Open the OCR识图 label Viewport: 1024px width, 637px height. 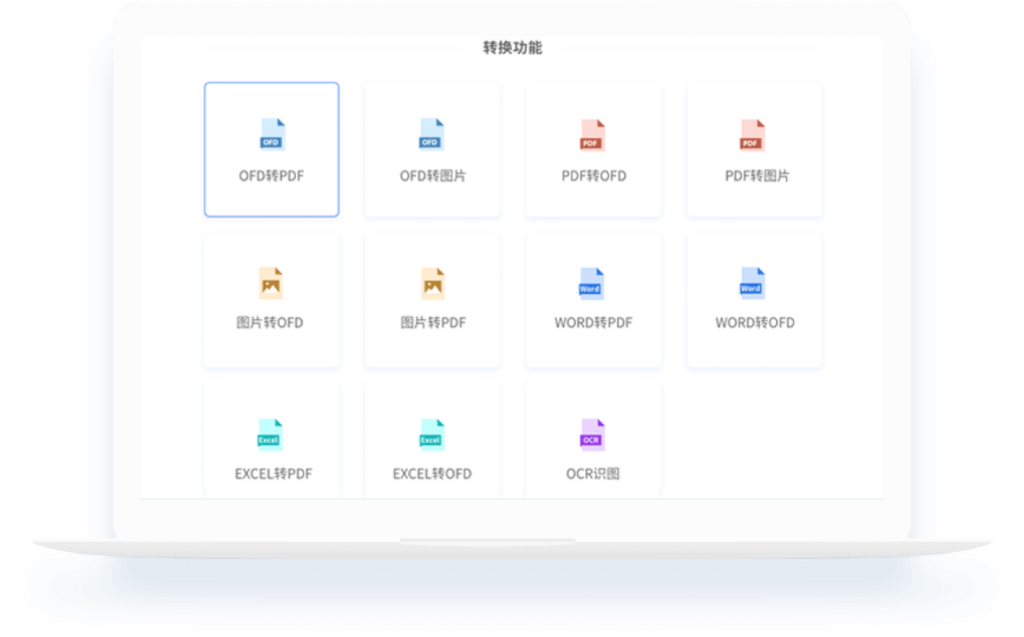click(592, 474)
